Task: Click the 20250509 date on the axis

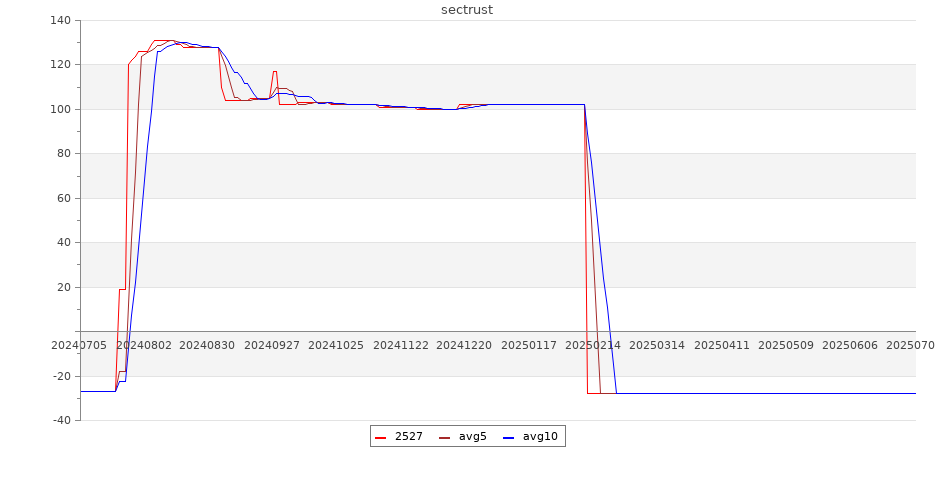Action: (x=786, y=345)
